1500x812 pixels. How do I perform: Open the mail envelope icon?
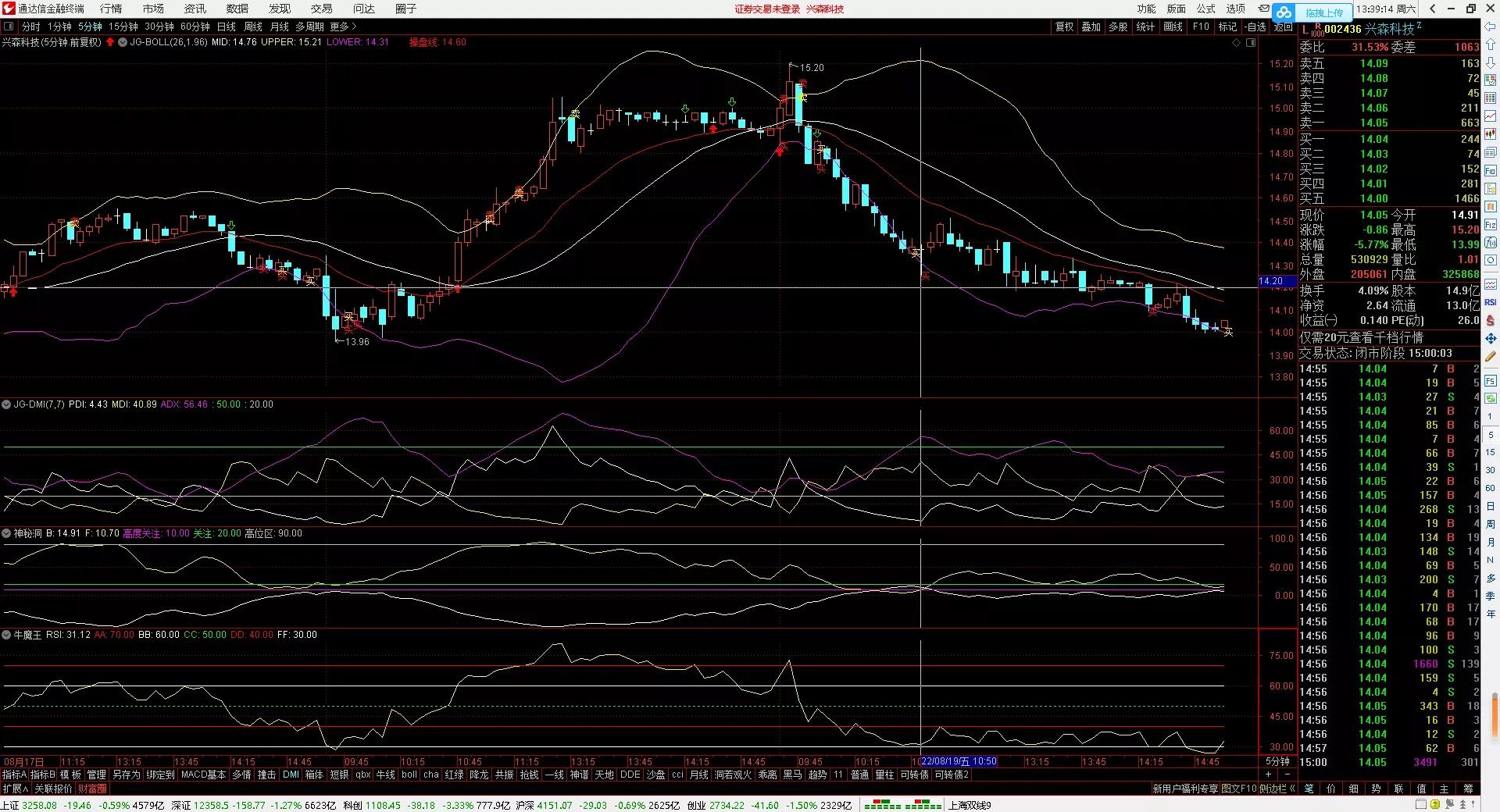tap(1263, 9)
